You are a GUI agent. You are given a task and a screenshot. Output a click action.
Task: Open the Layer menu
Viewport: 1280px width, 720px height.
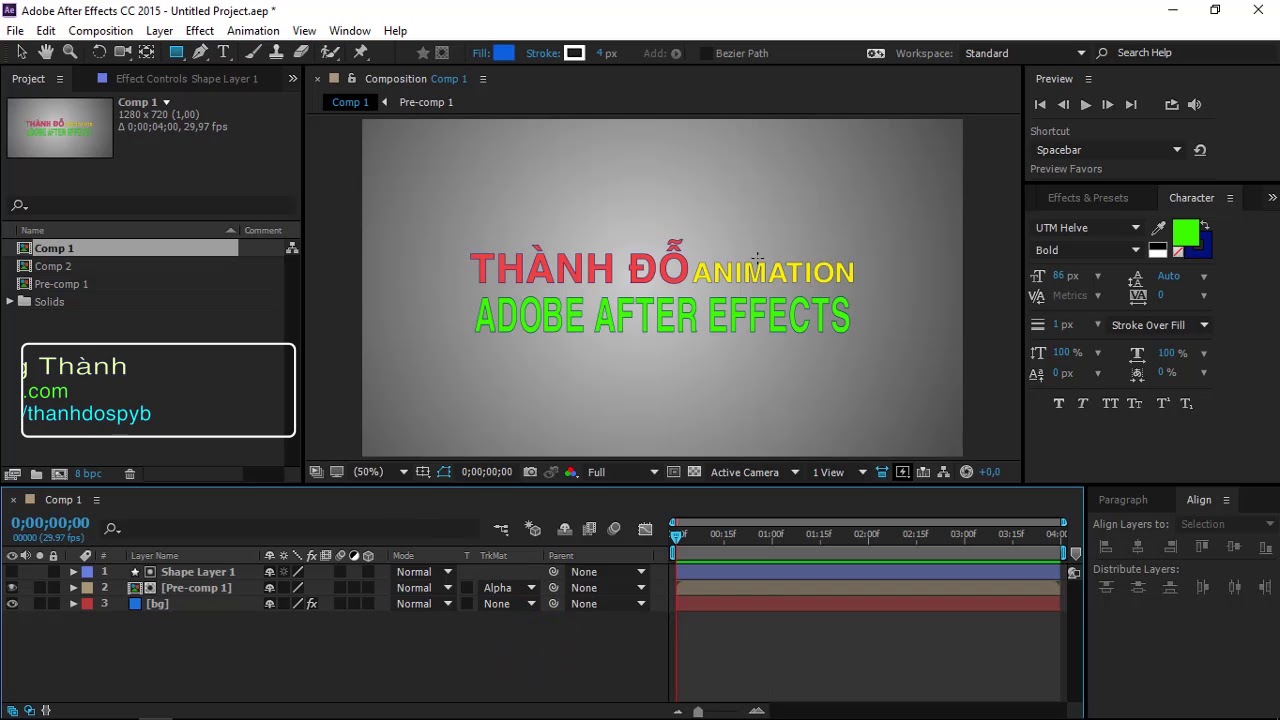[159, 31]
